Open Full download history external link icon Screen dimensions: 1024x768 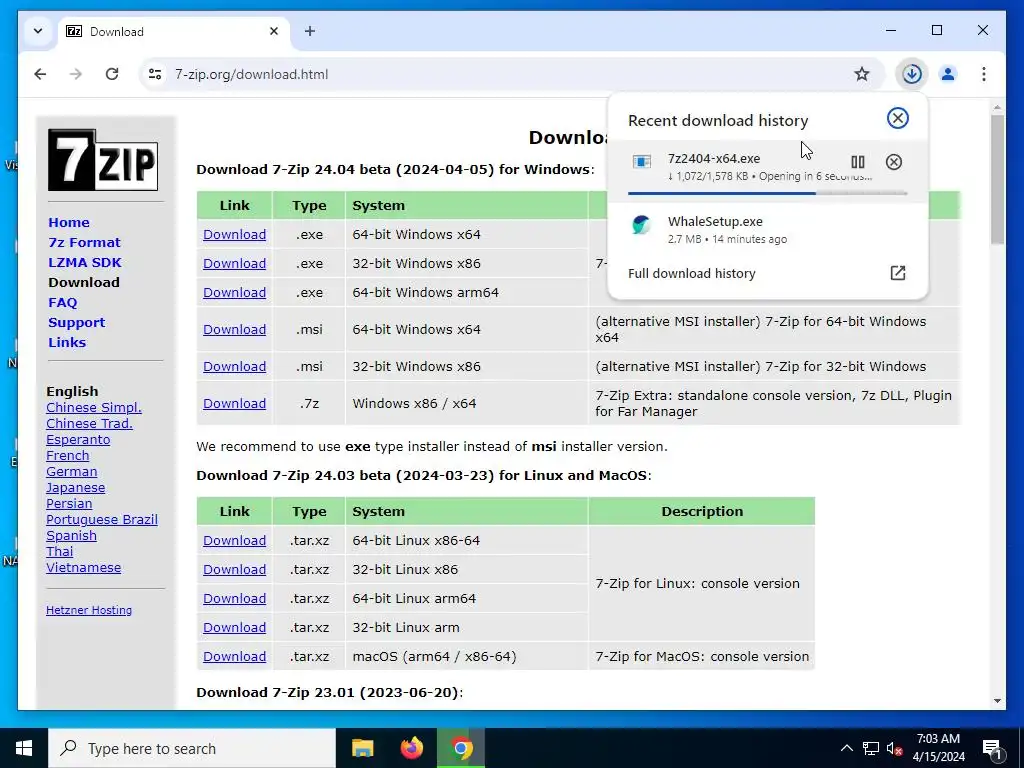pyautogui.click(x=898, y=273)
